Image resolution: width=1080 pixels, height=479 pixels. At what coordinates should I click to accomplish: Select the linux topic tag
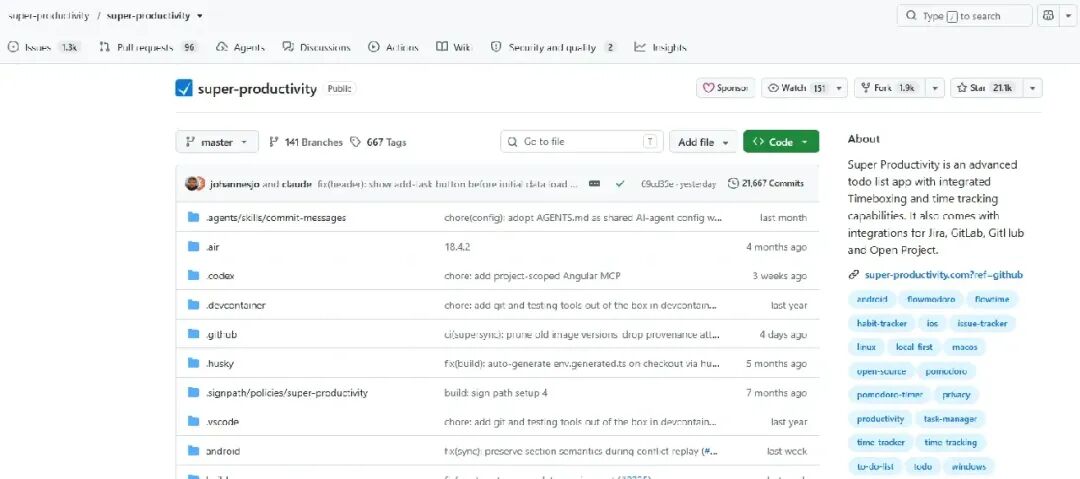pyautogui.click(x=866, y=347)
